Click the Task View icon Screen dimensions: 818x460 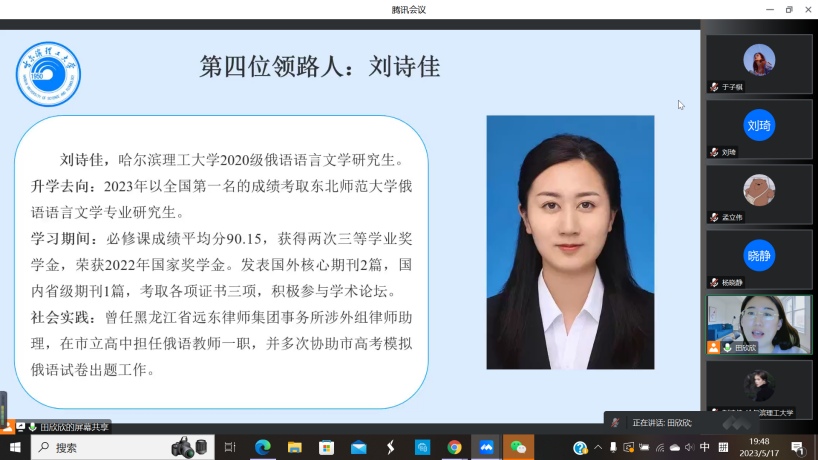230,447
